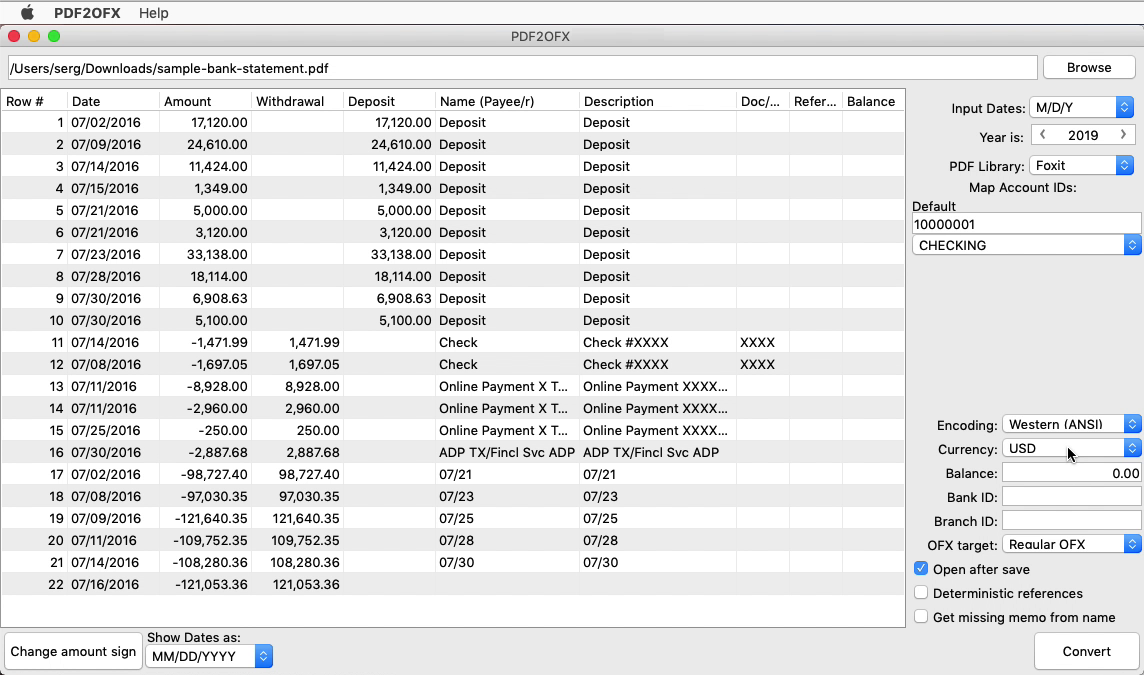
Task: Select amount 11,424.00 in row 3
Action: point(205,166)
